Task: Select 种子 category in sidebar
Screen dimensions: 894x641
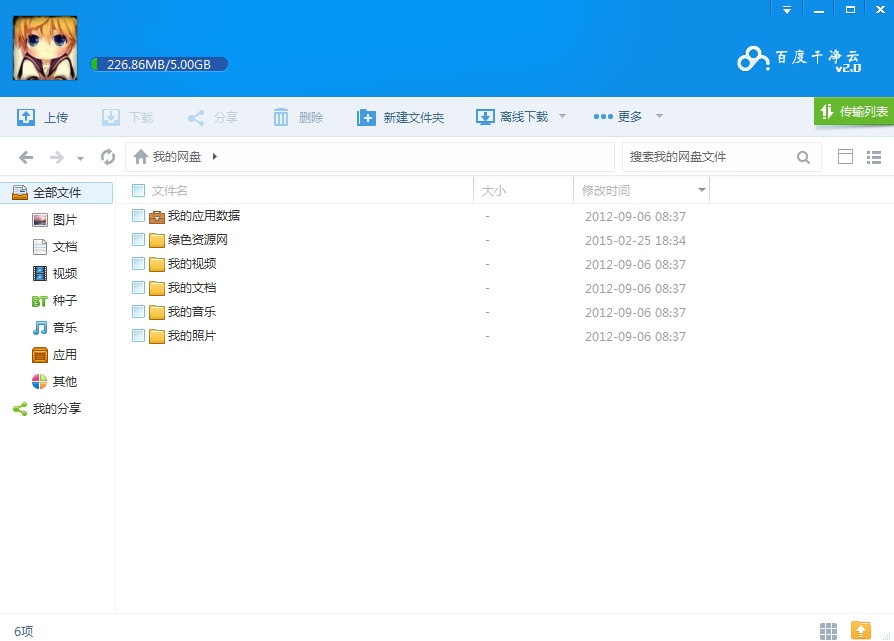Action: click(55, 301)
